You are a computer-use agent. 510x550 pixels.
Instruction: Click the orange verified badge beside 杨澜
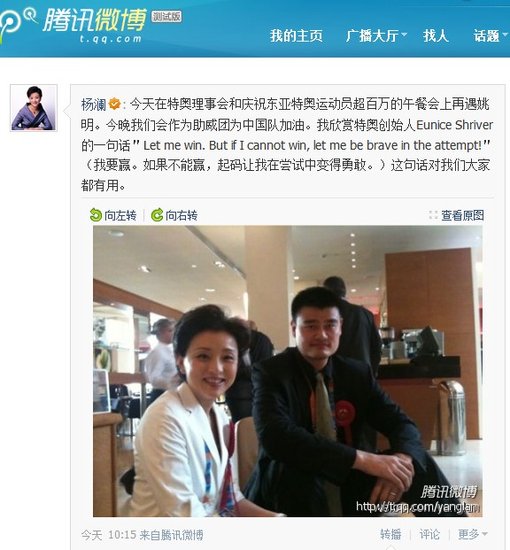click(114, 104)
